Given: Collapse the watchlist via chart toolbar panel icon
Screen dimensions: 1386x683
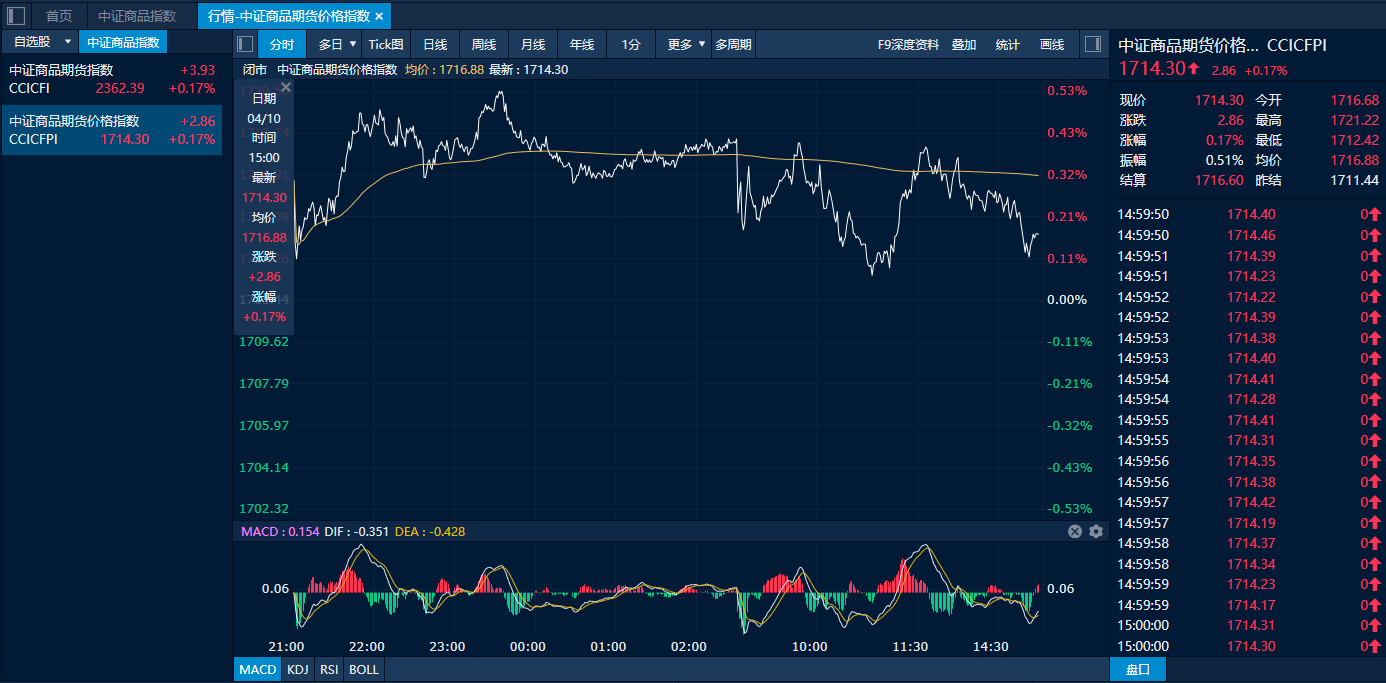Looking at the screenshot, I should coord(245,44).
